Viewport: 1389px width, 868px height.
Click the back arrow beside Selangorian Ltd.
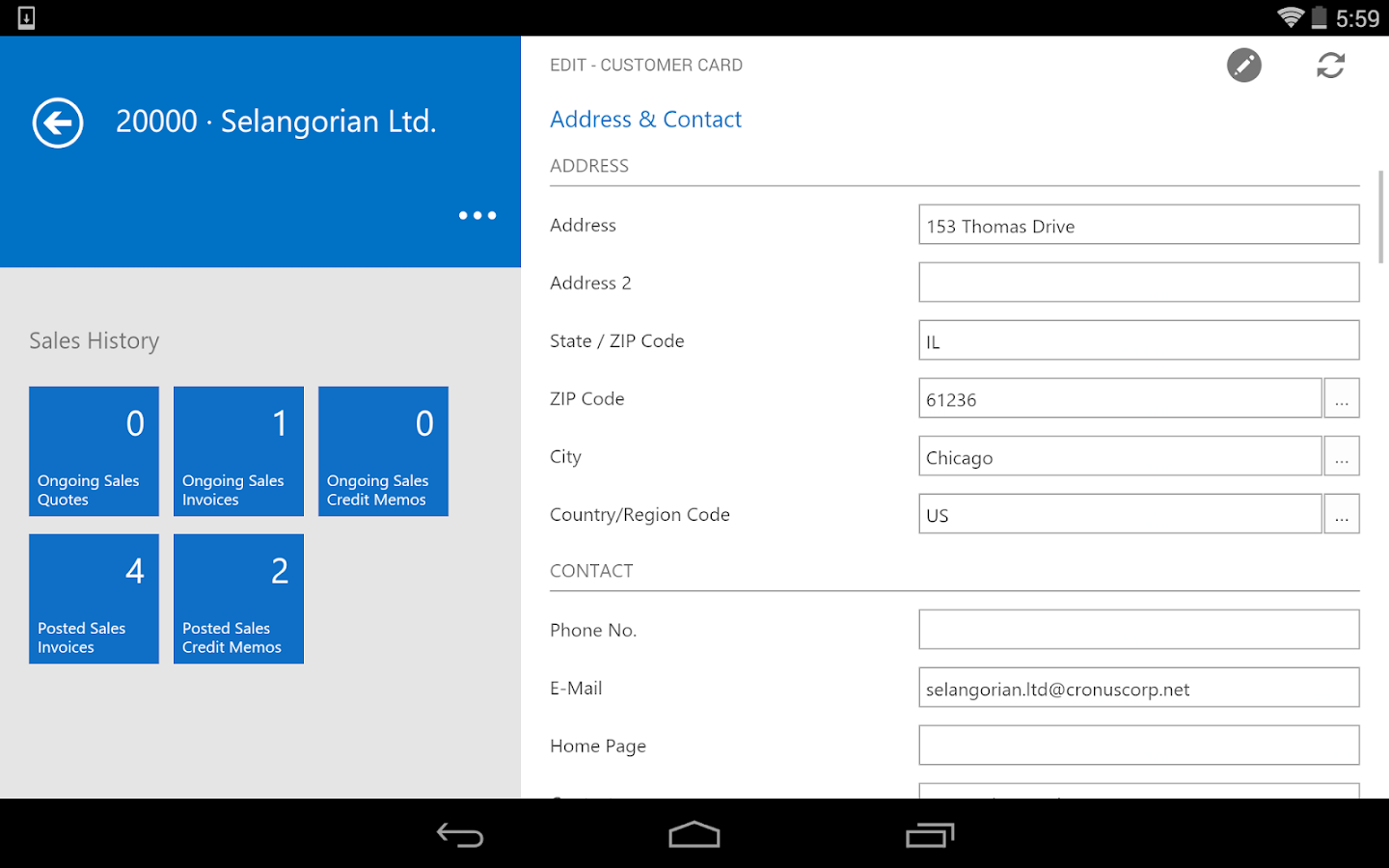point(58,122)
